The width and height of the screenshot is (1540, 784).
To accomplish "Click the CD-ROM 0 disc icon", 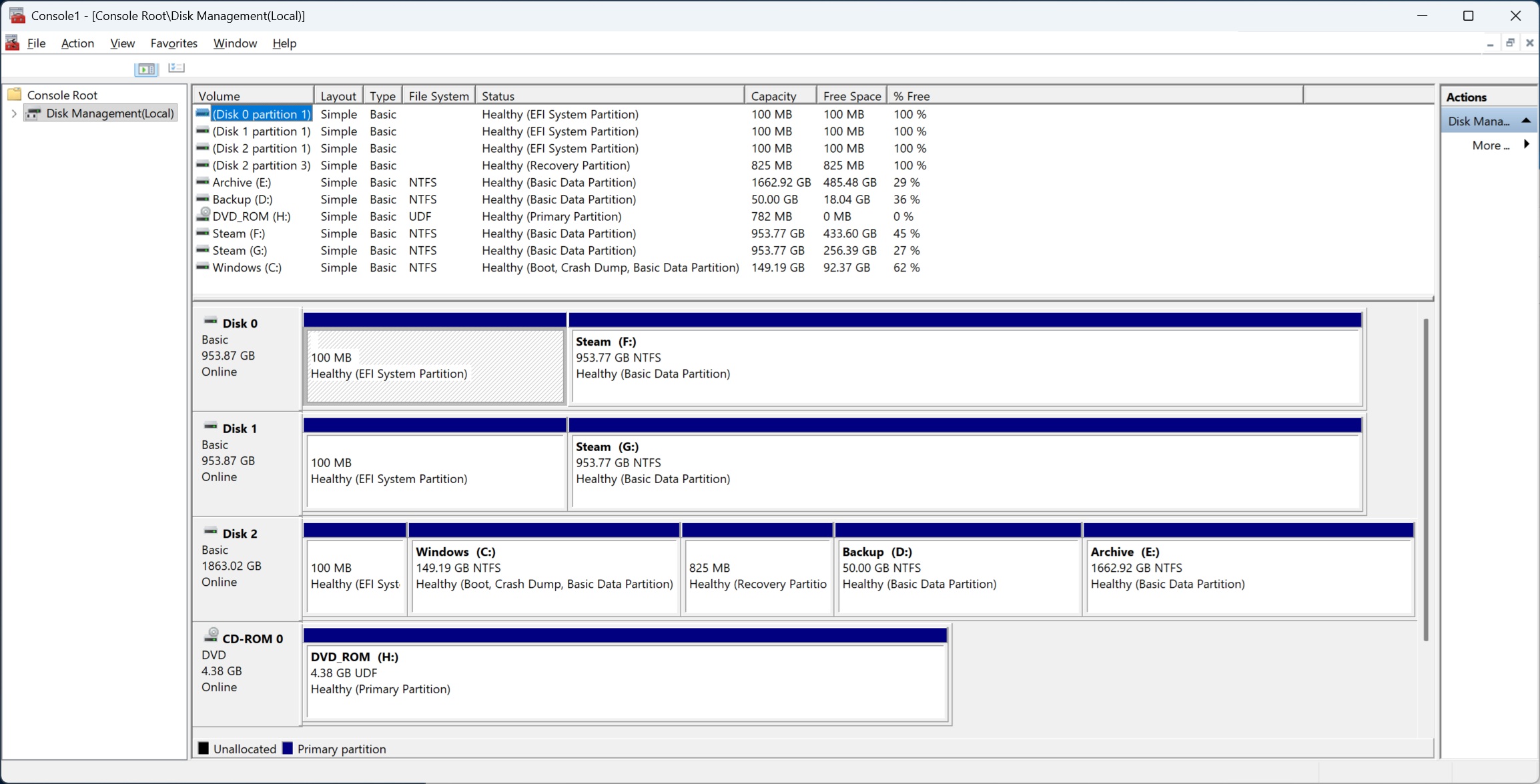I will tap(212, 635).
